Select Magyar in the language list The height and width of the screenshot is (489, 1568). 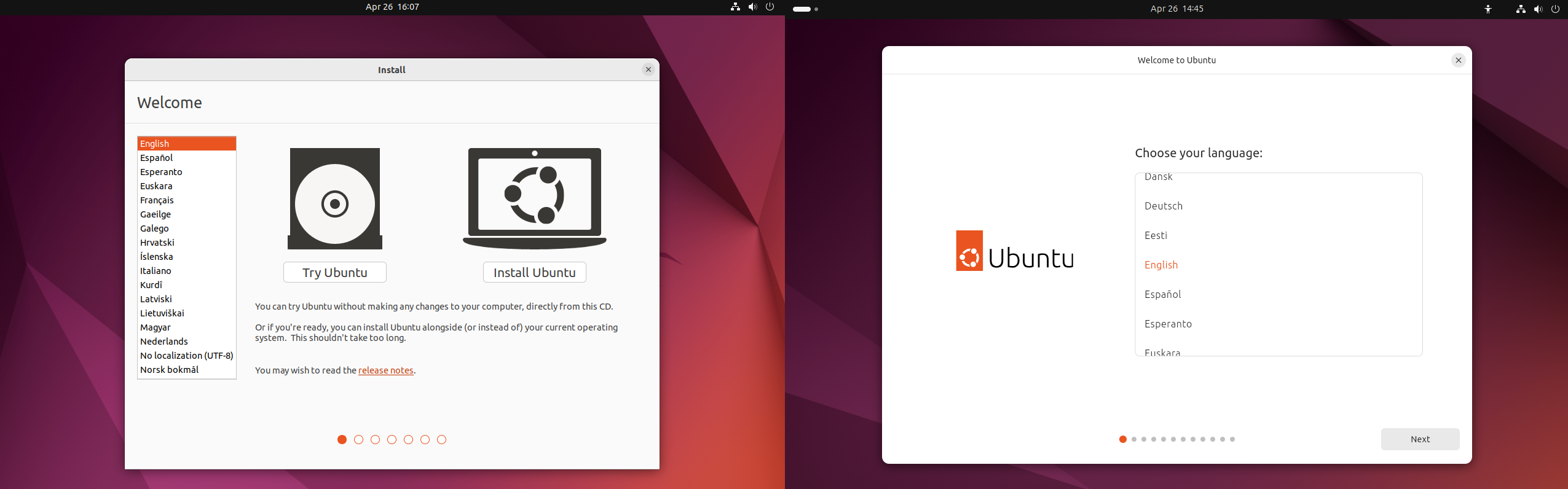tap(187, 327)
